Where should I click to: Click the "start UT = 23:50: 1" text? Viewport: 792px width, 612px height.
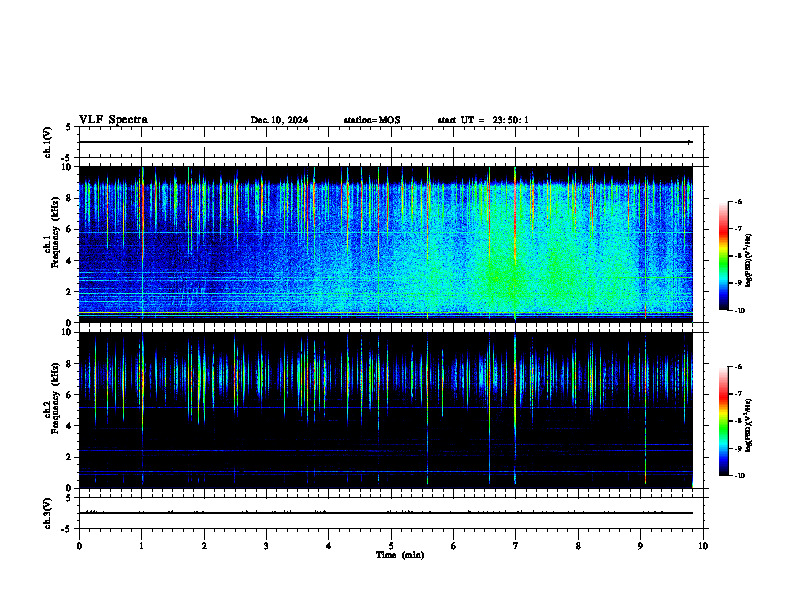click(x=483, y=120)
